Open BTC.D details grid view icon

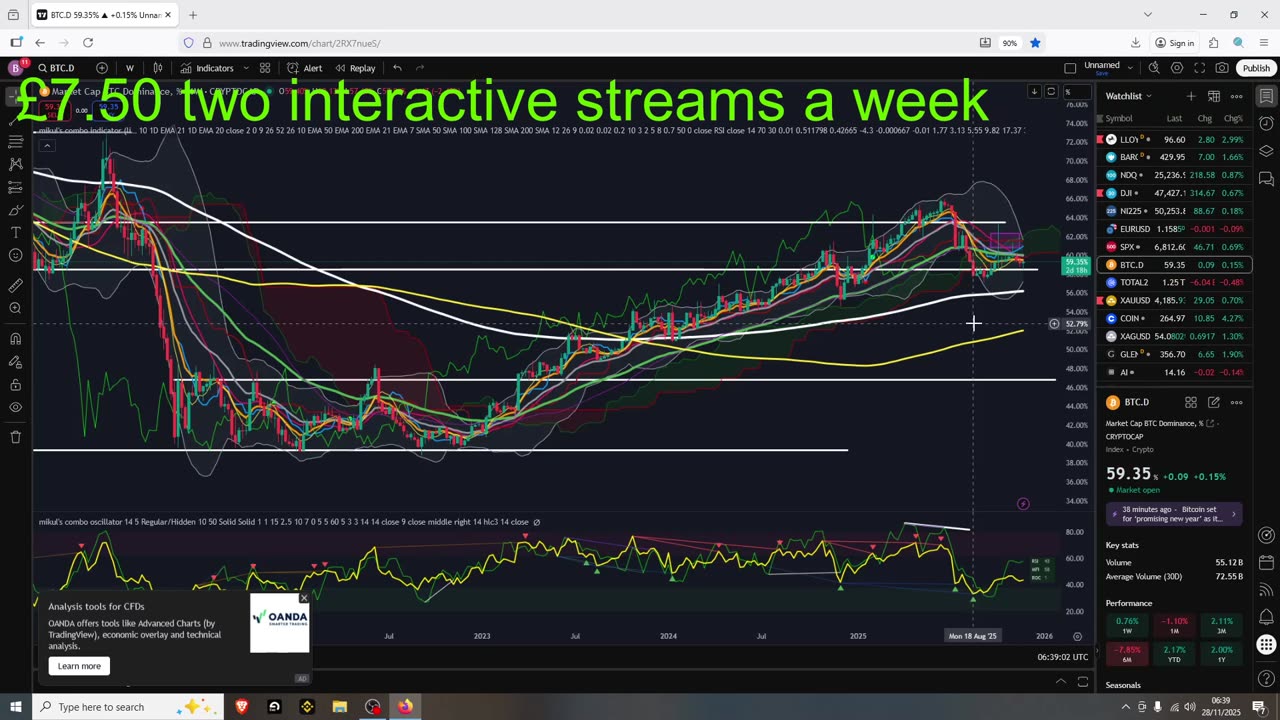point(1191,402)
